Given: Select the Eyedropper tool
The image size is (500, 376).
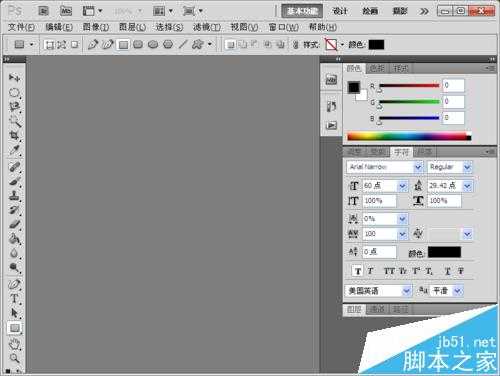Looking at the screenshot, I should pos(14,150).
